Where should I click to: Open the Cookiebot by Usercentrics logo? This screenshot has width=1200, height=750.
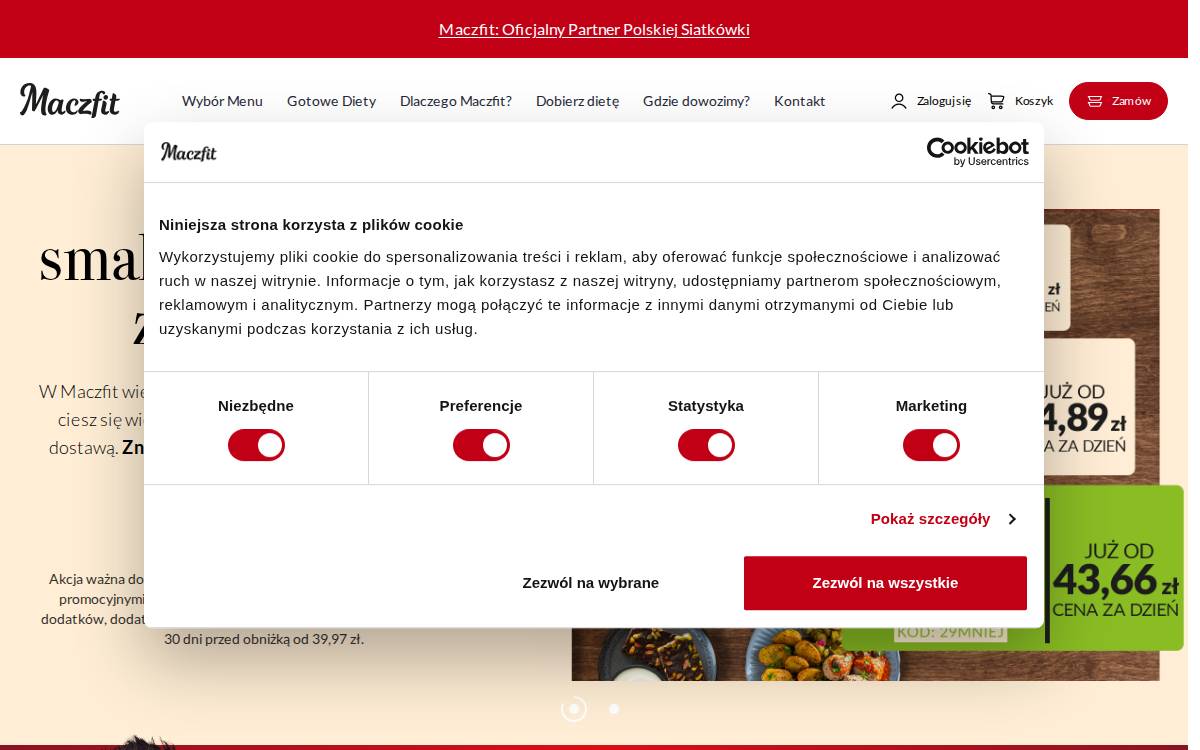977,152
